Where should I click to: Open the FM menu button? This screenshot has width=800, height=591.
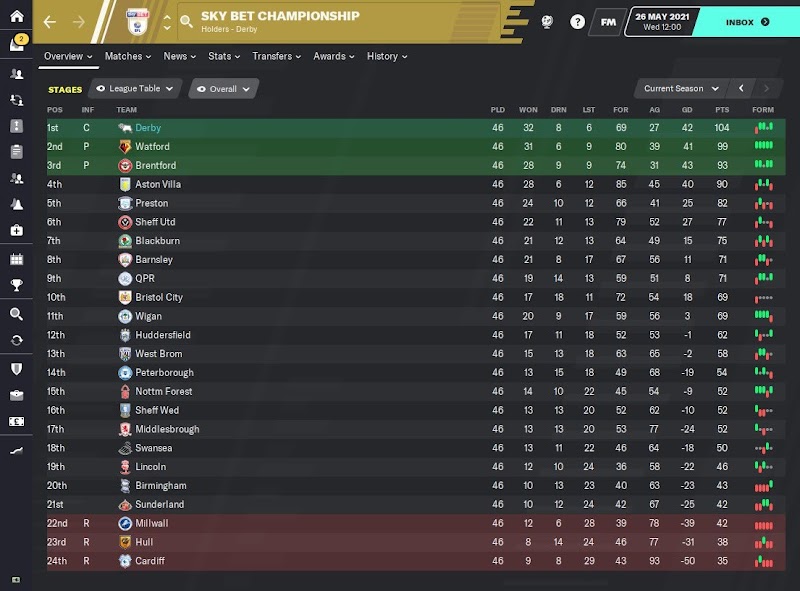coord(608,22)
